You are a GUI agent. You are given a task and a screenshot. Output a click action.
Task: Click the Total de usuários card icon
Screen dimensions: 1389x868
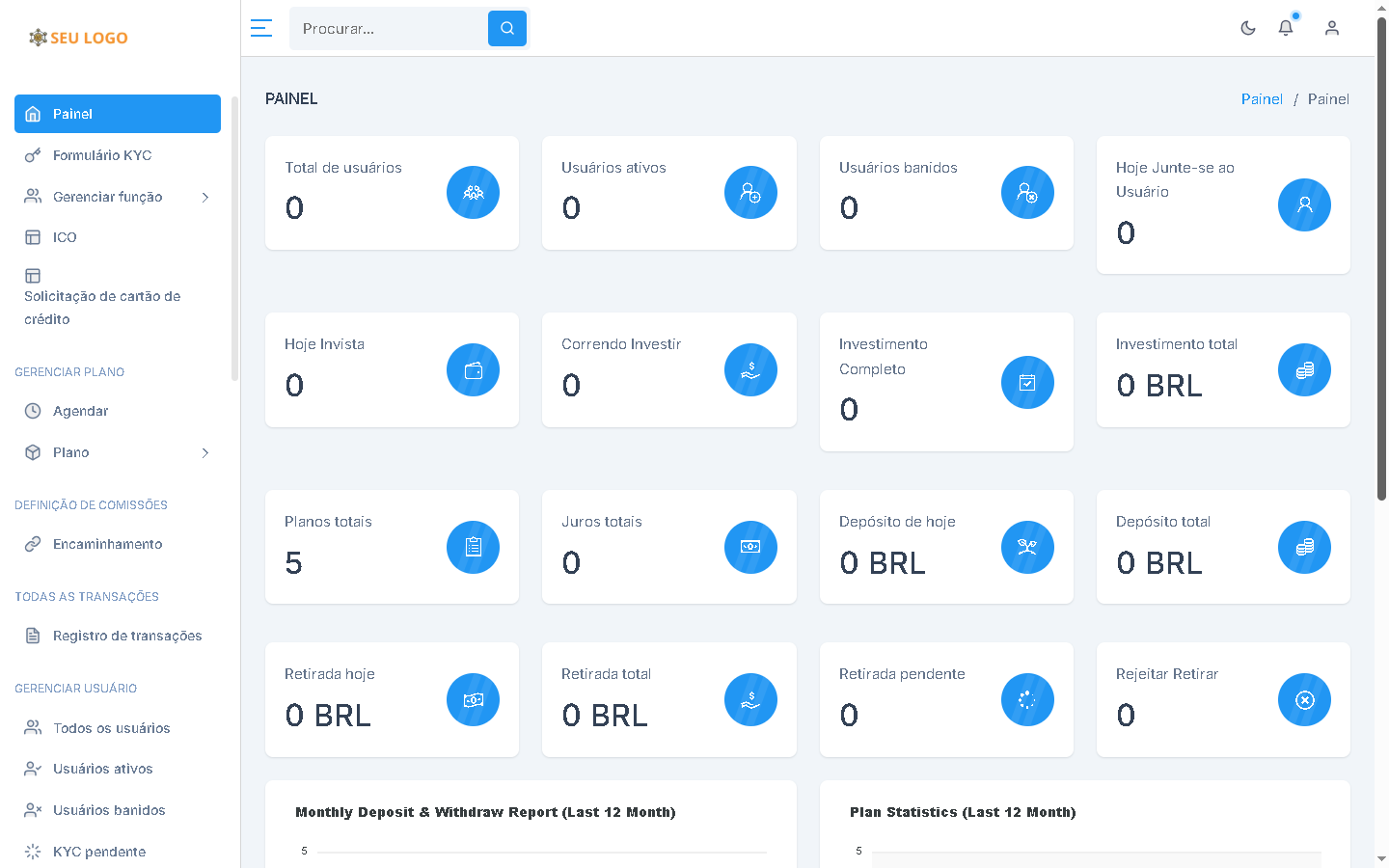pos(473,193)
